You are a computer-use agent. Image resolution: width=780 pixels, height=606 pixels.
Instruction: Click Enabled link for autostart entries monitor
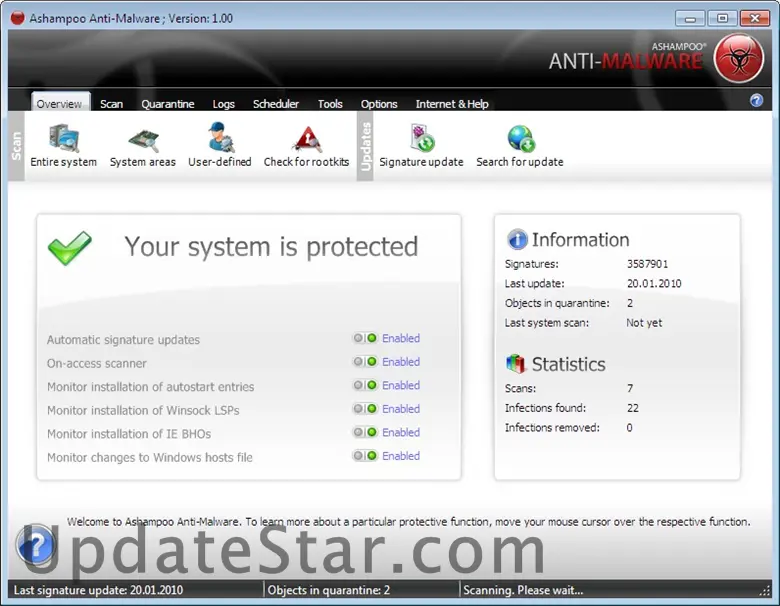coord(401,385)
